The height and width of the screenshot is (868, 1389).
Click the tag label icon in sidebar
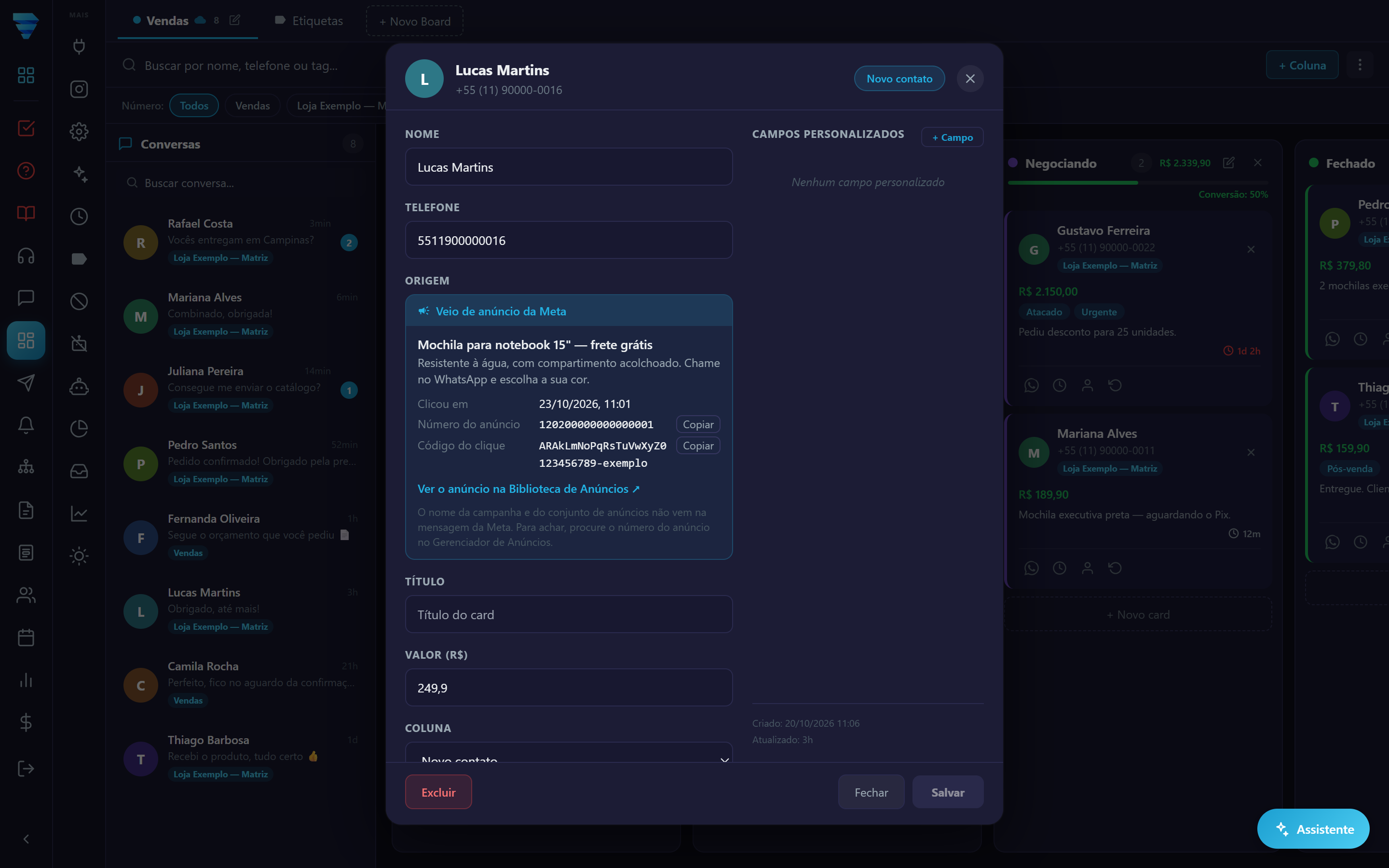tap(79, 259)
